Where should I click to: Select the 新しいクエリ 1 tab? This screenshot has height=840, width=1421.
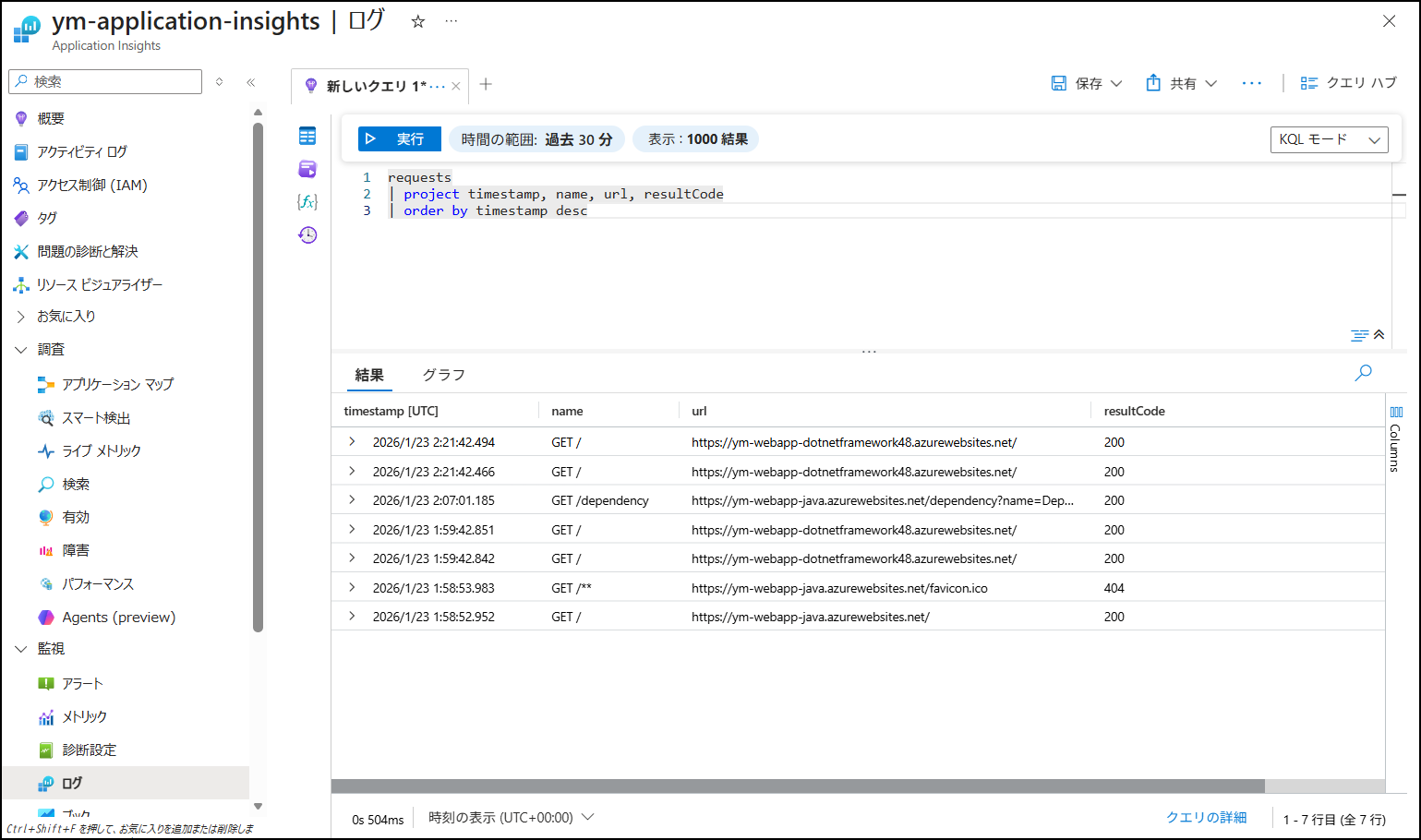pyautogui.click(x=377, y=86)
